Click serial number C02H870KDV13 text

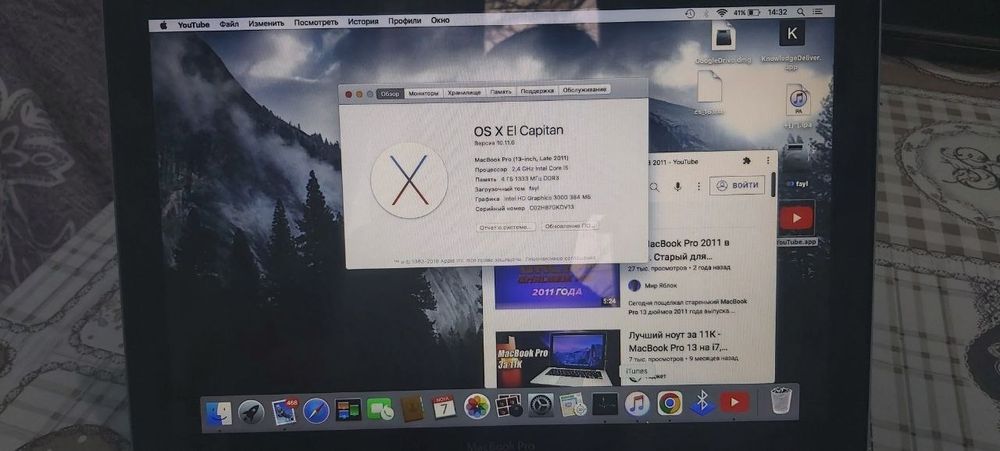pos(552,208)
